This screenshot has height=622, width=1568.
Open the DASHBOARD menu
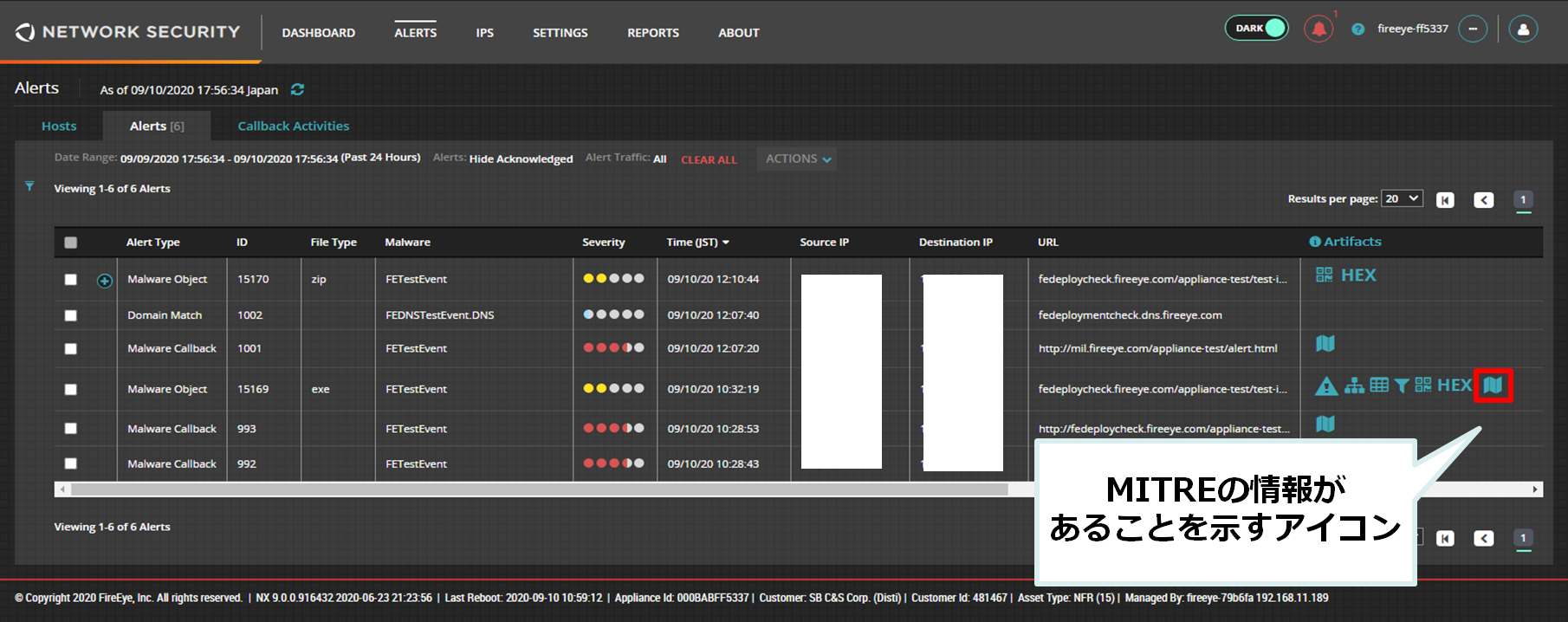tap(319, 33)
